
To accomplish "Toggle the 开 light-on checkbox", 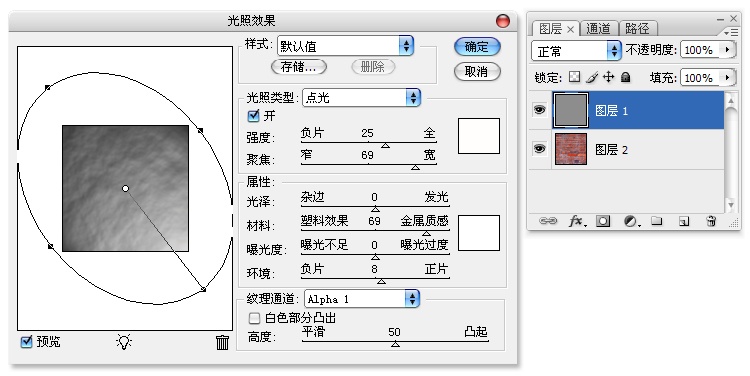I will [253, 115].
